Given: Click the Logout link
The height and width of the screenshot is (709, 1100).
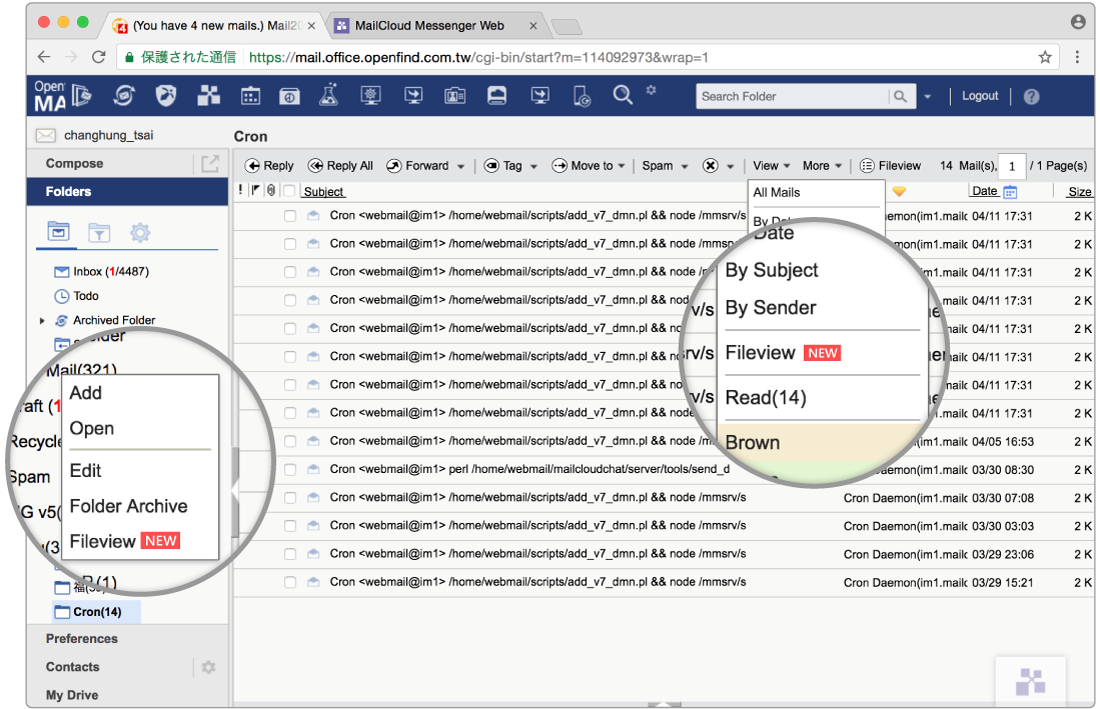Looking at the screenshot, I should pos(980,96).
